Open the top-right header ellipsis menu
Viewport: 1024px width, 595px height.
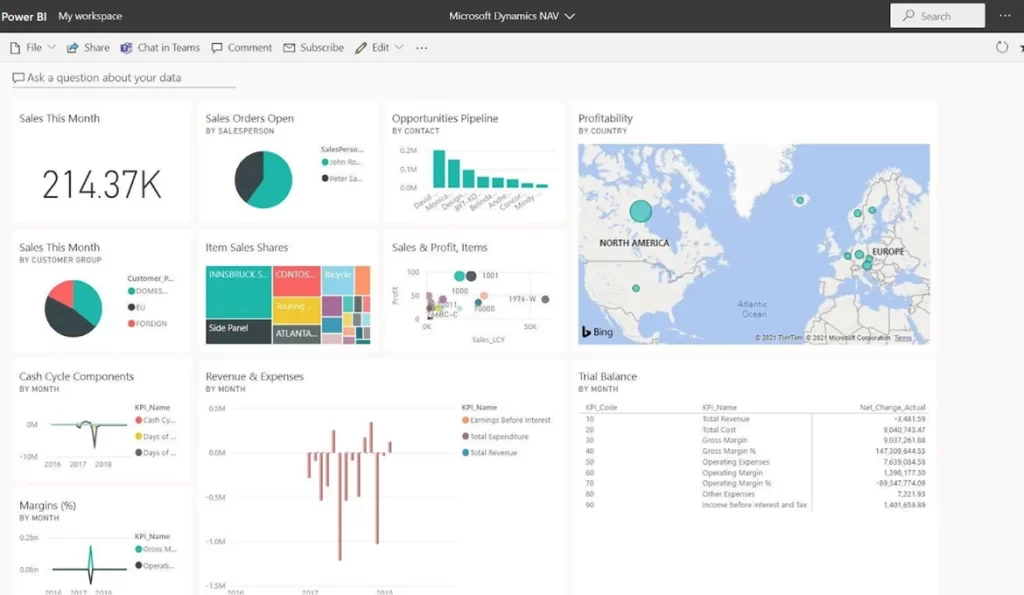coord(1005,16)
